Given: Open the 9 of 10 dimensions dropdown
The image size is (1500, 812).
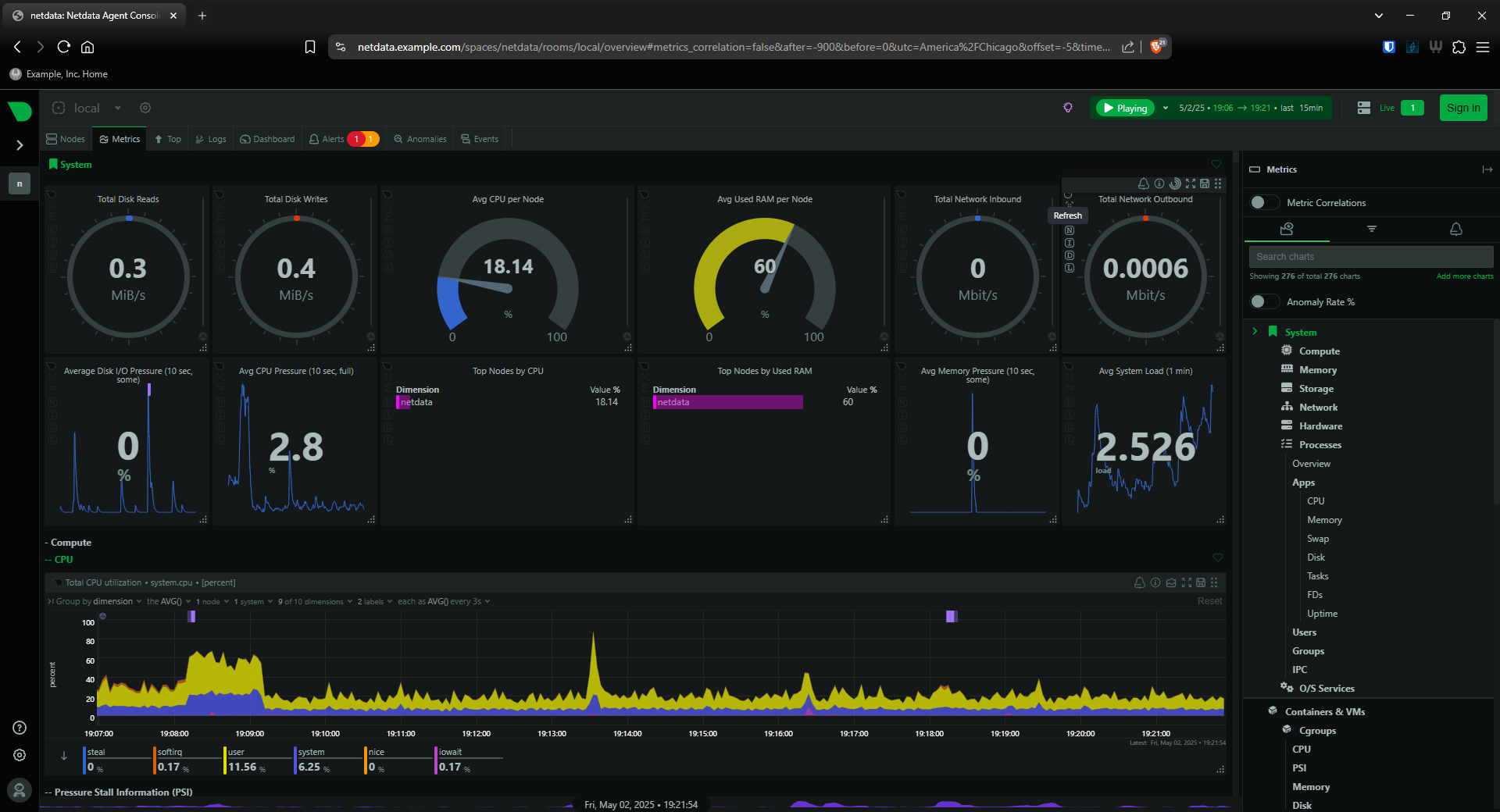Looking at the screenshot, I should tap(314, 601).
